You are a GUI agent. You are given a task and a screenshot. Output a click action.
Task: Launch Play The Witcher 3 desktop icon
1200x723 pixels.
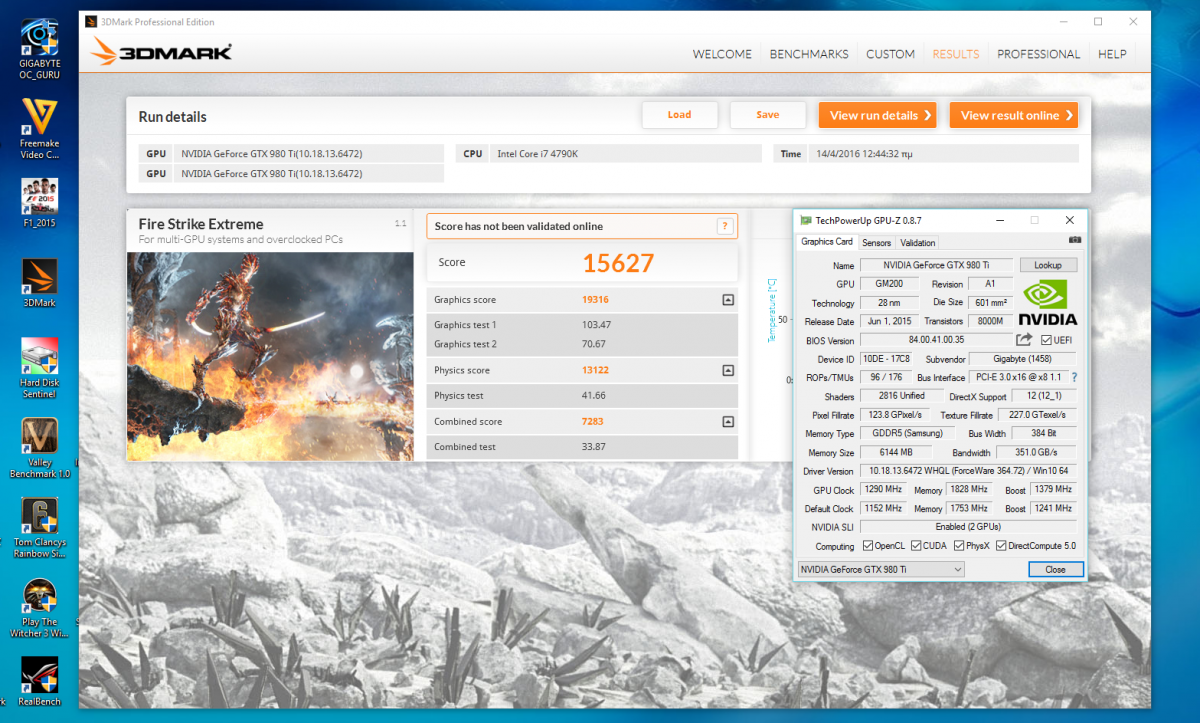(39, 609)
